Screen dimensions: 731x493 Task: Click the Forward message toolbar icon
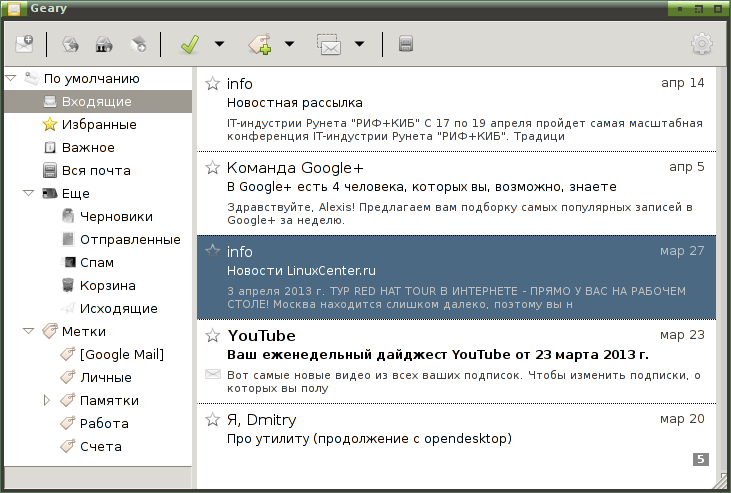pos(138,44)
